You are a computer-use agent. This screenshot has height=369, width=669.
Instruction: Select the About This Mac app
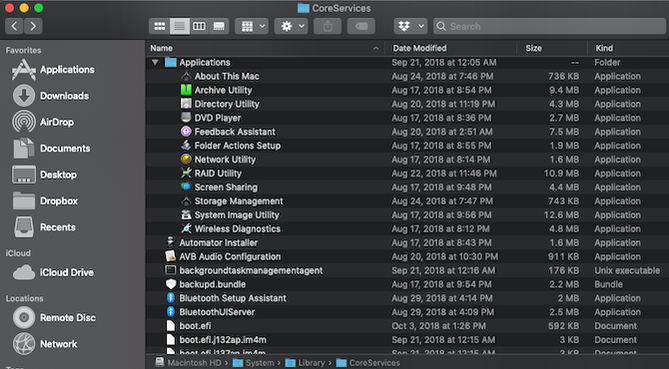click(x=227, y=76)
